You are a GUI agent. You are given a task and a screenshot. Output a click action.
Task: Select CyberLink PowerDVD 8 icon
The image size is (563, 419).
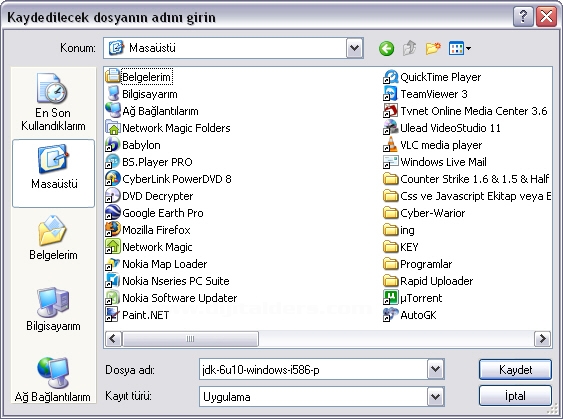click(113, 178)
